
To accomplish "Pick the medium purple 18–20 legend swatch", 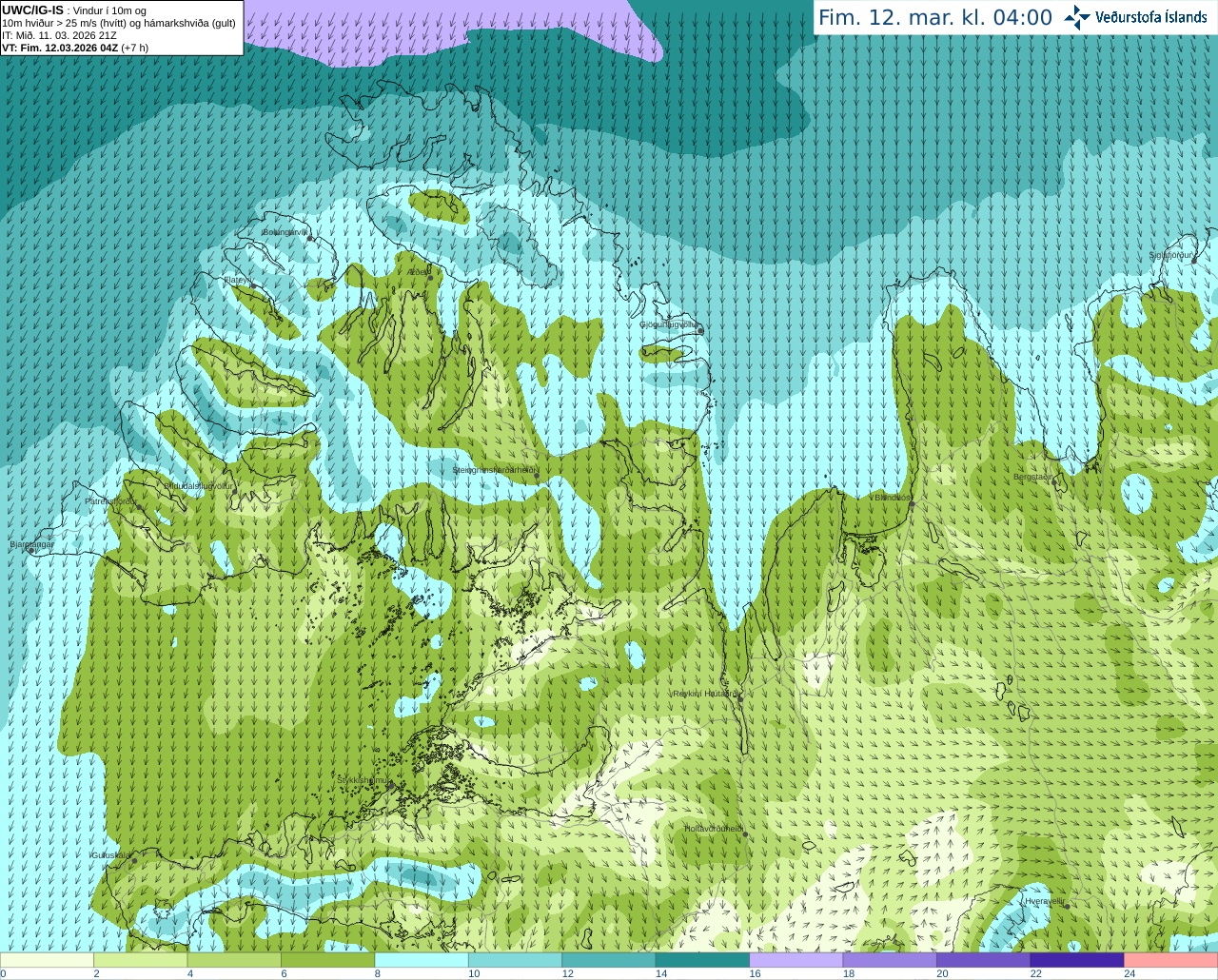I will [x=891, y=960].
